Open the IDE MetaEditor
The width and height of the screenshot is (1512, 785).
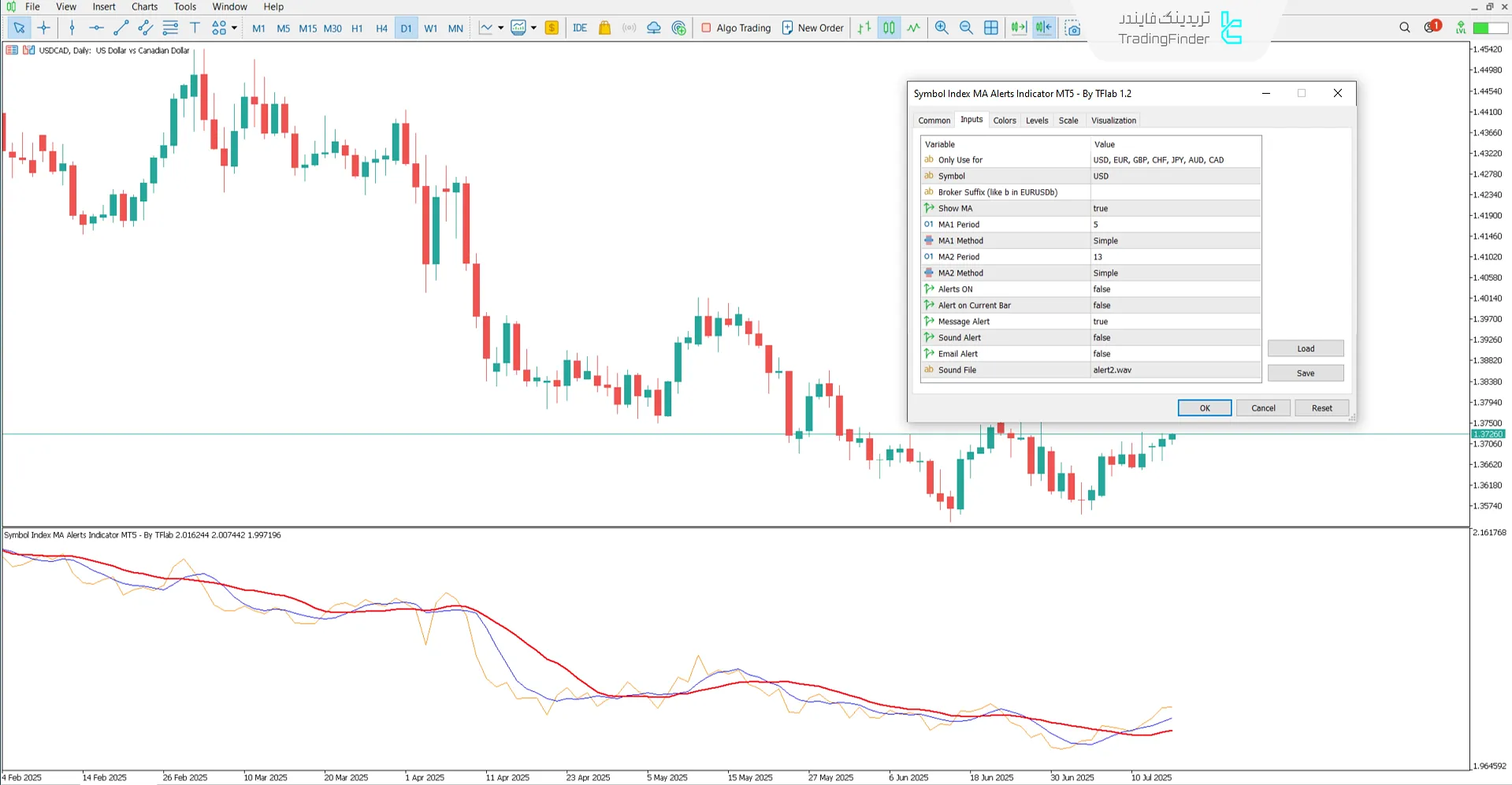coord(580,28)
